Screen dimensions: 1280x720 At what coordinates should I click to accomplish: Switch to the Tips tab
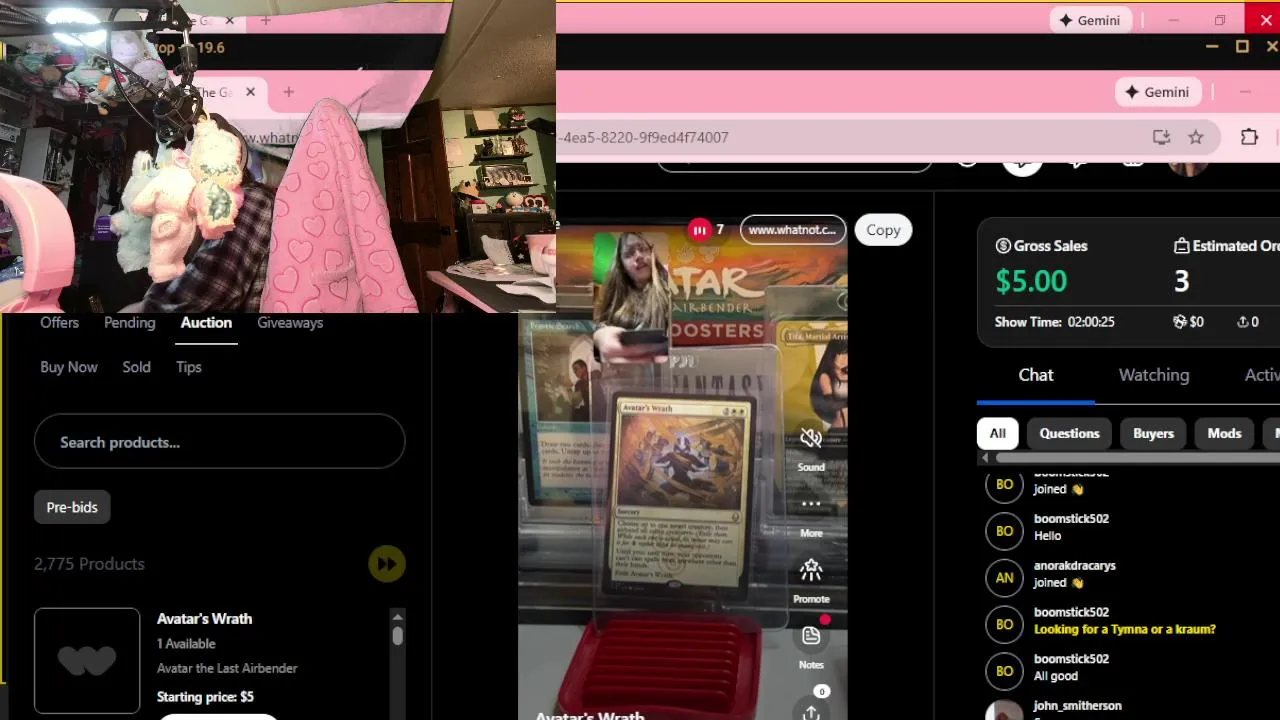point(189,367)
